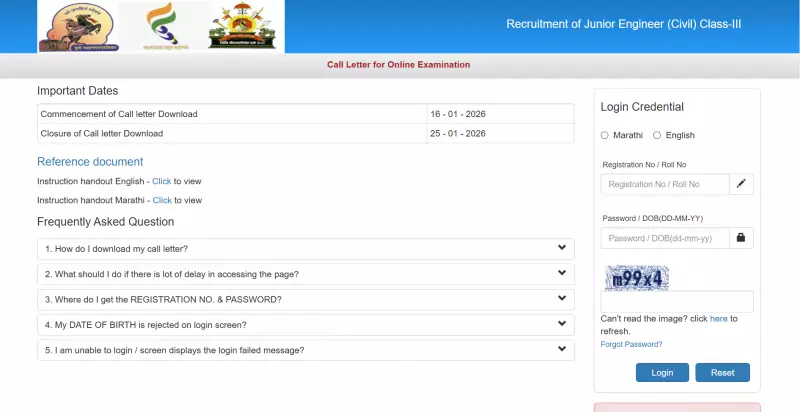Open the English instruction handout Click link

[161, 181]
